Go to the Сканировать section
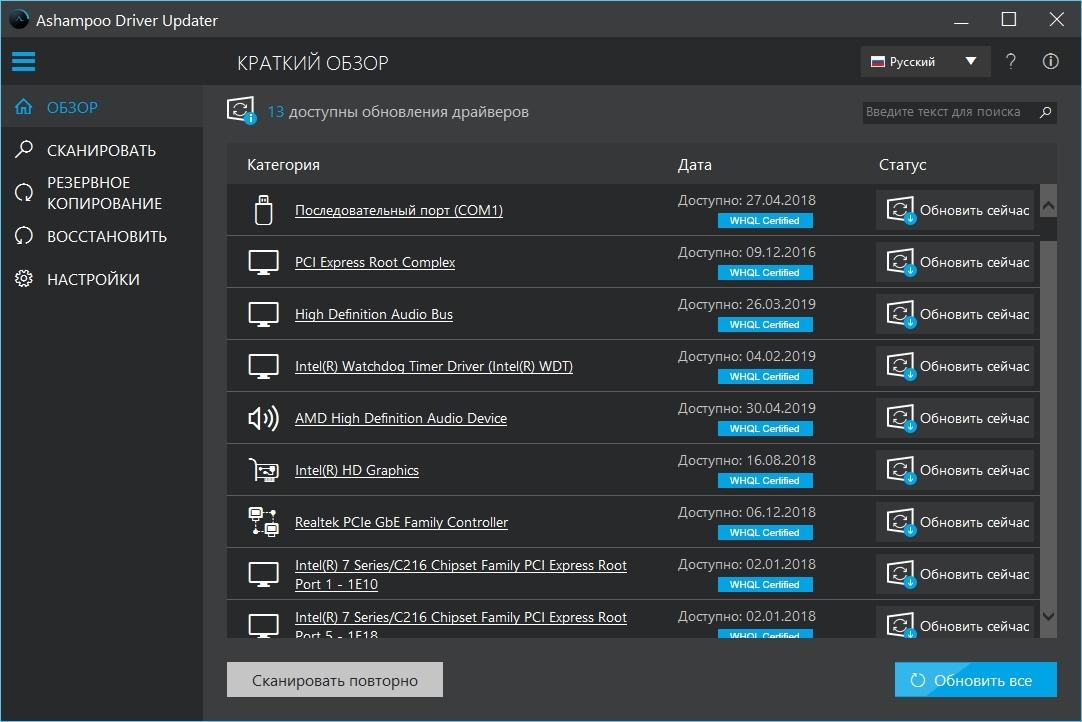1082x722 pixels. coord(101,151)
